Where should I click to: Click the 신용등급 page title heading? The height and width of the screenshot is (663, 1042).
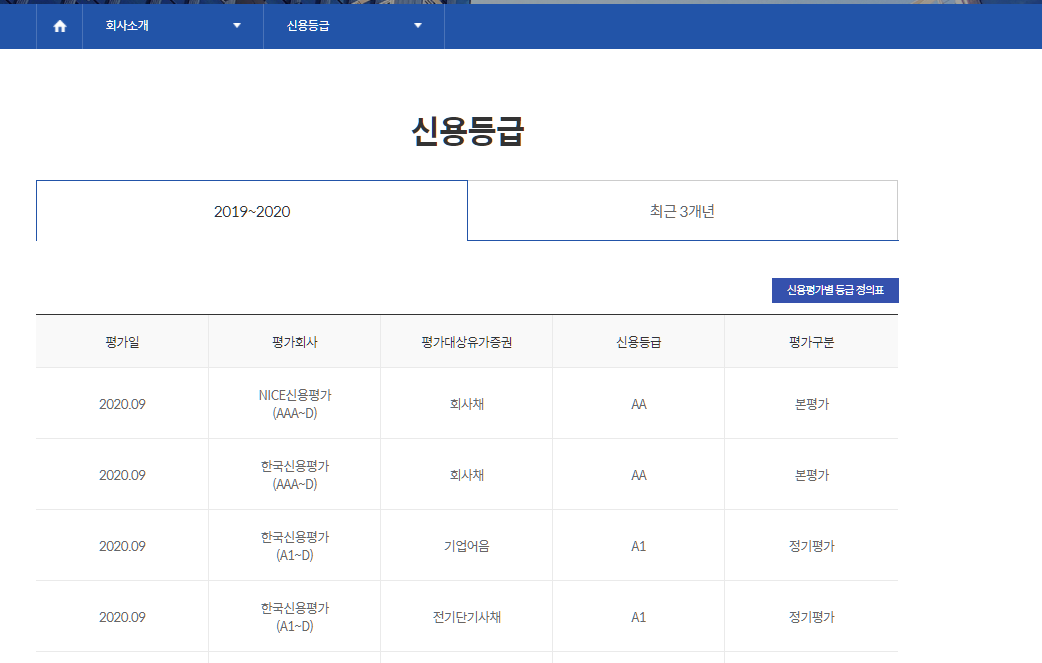click(468, 131)
